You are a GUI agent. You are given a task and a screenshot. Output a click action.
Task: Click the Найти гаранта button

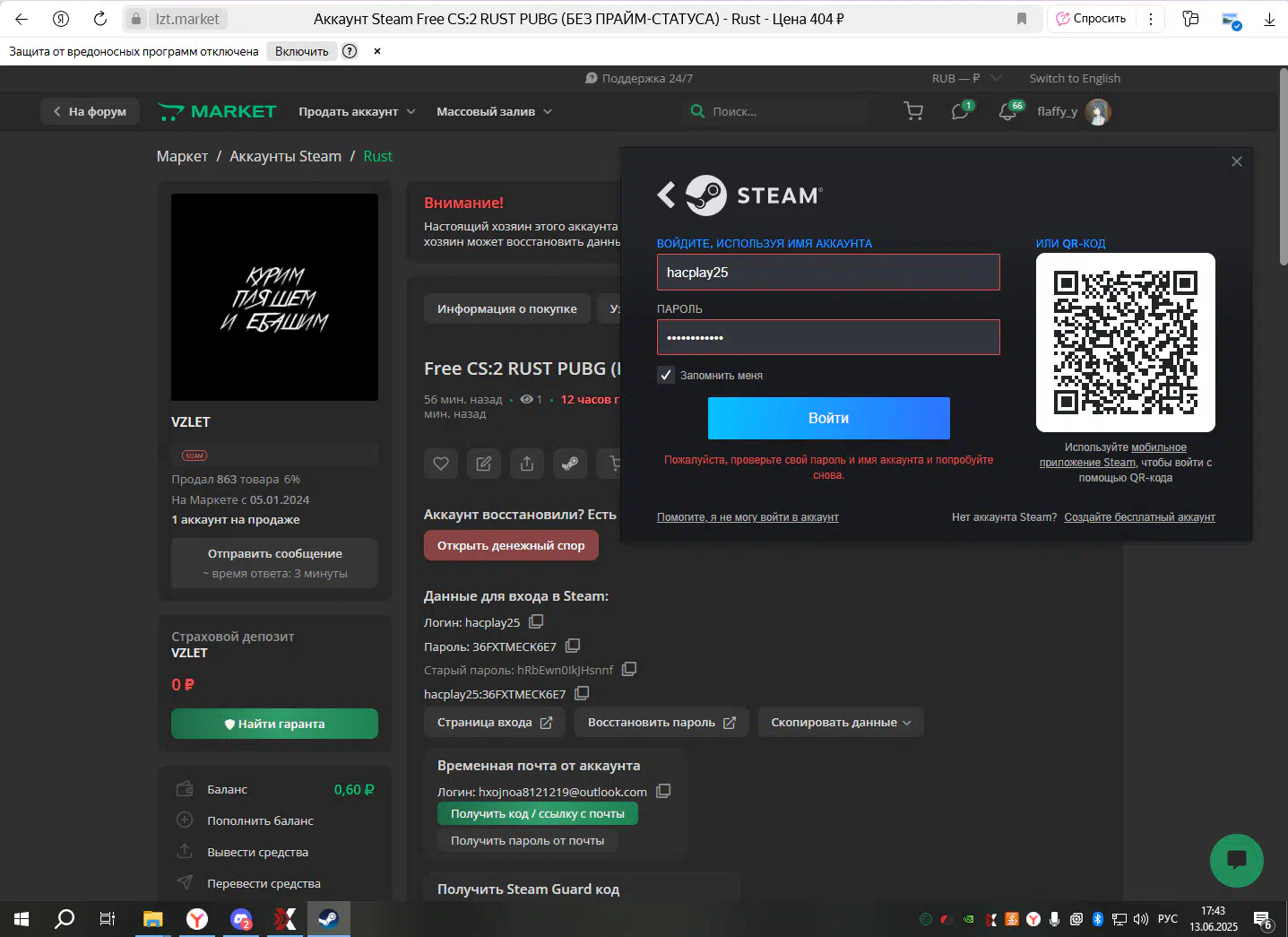coord(274,724)
